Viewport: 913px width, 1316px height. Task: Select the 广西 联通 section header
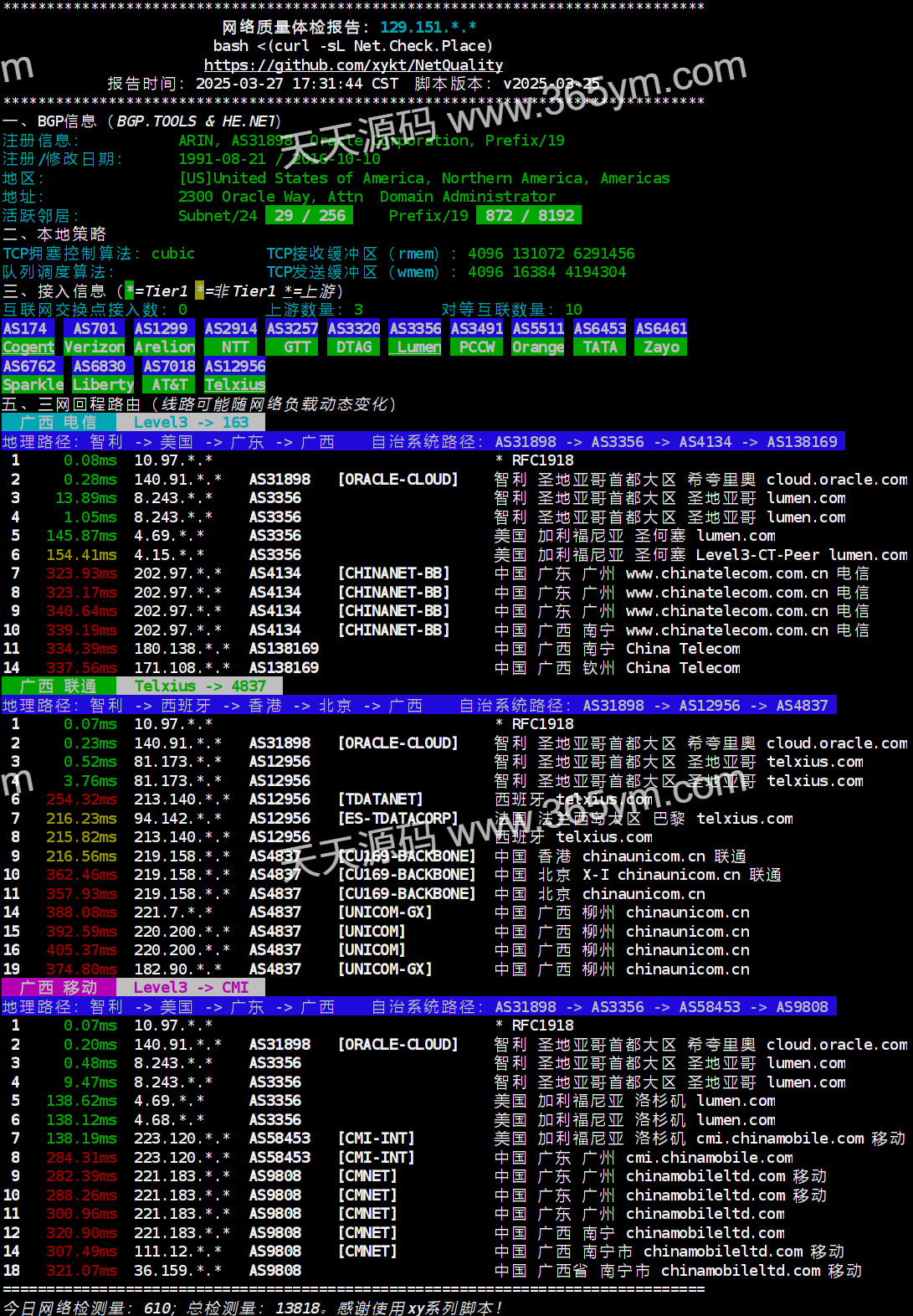pos(59,686)
